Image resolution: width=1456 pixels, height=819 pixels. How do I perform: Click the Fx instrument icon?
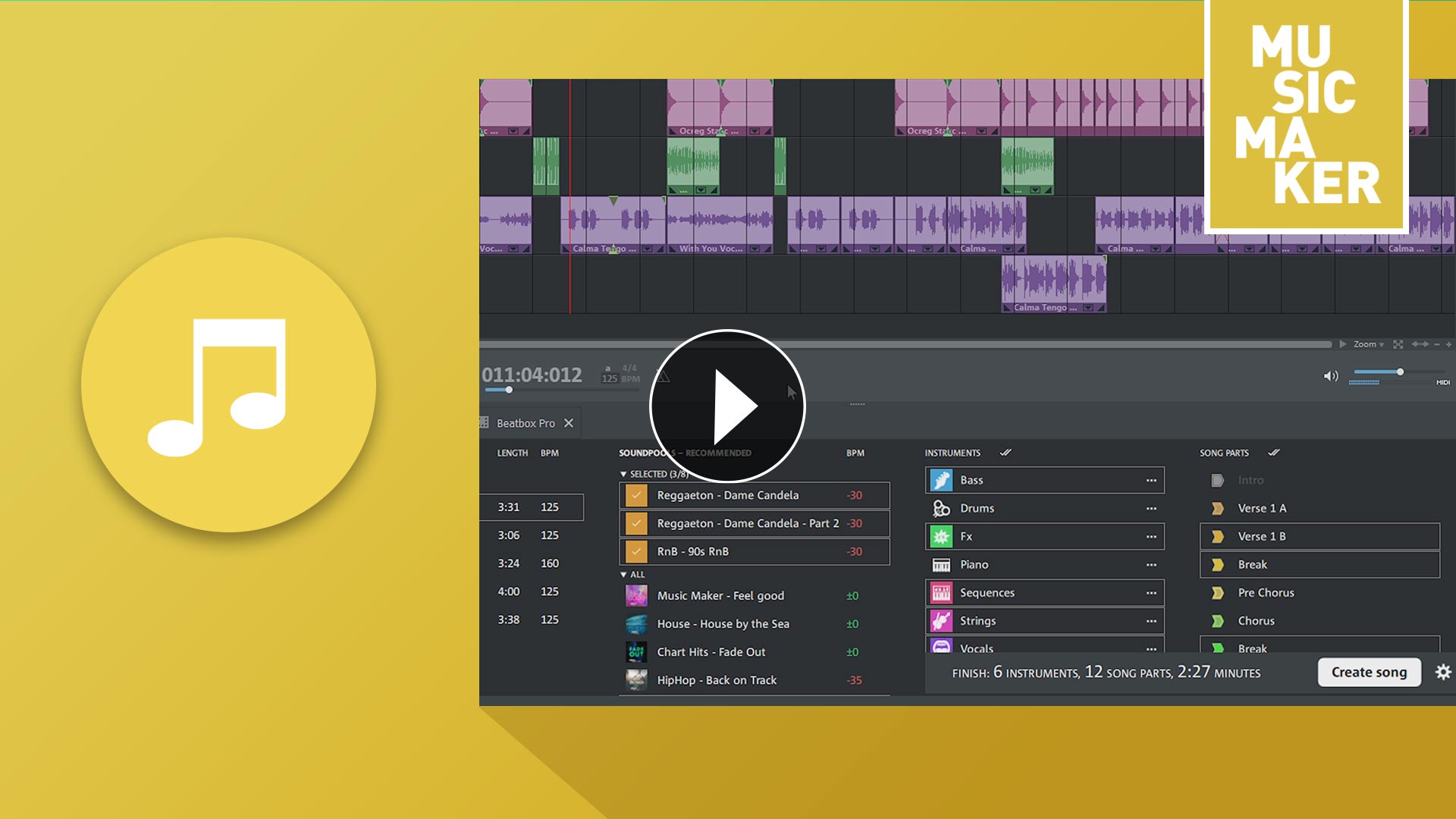click(x=940, y=536)
